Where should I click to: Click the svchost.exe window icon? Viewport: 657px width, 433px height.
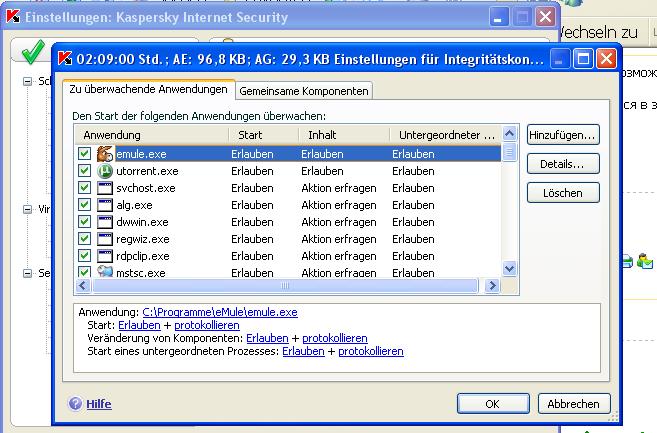[x=106, y=188]
